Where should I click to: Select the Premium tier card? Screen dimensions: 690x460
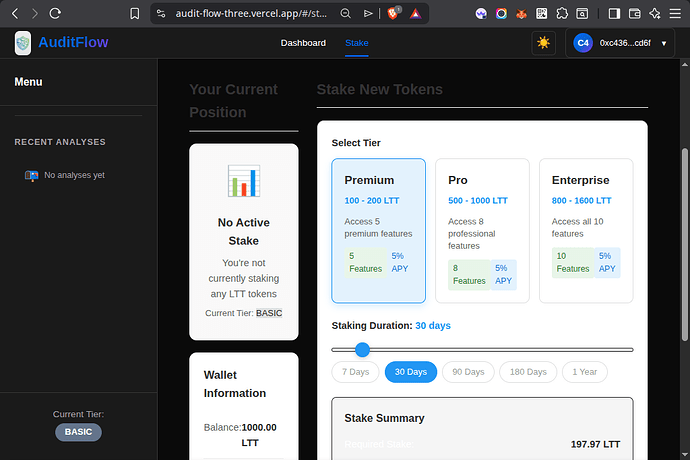379,230
